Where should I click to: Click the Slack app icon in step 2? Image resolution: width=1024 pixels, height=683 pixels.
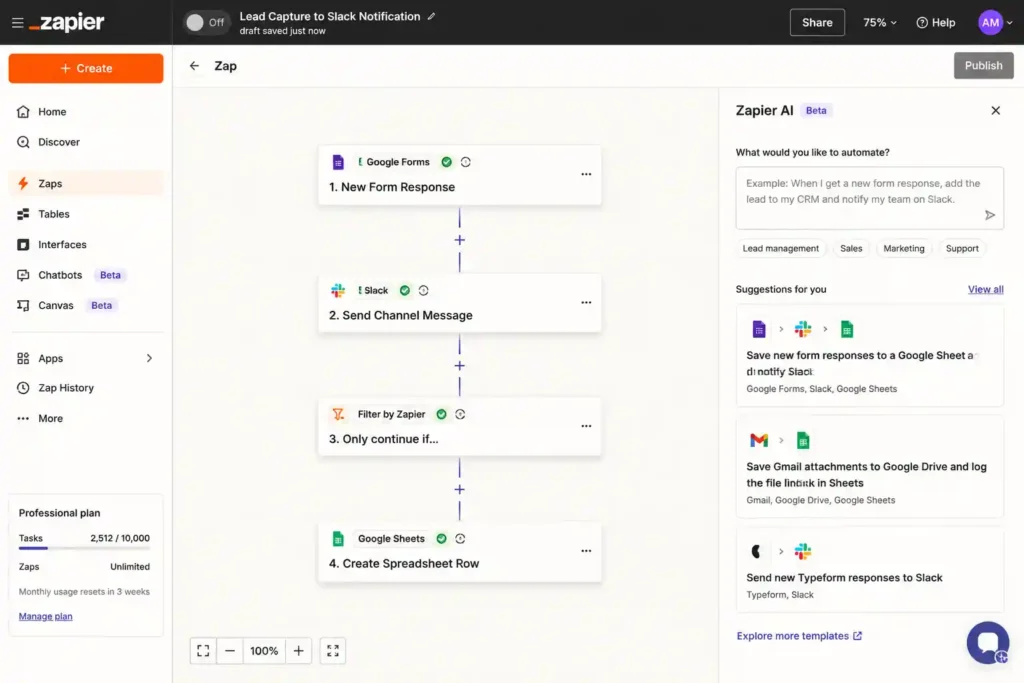338,290
